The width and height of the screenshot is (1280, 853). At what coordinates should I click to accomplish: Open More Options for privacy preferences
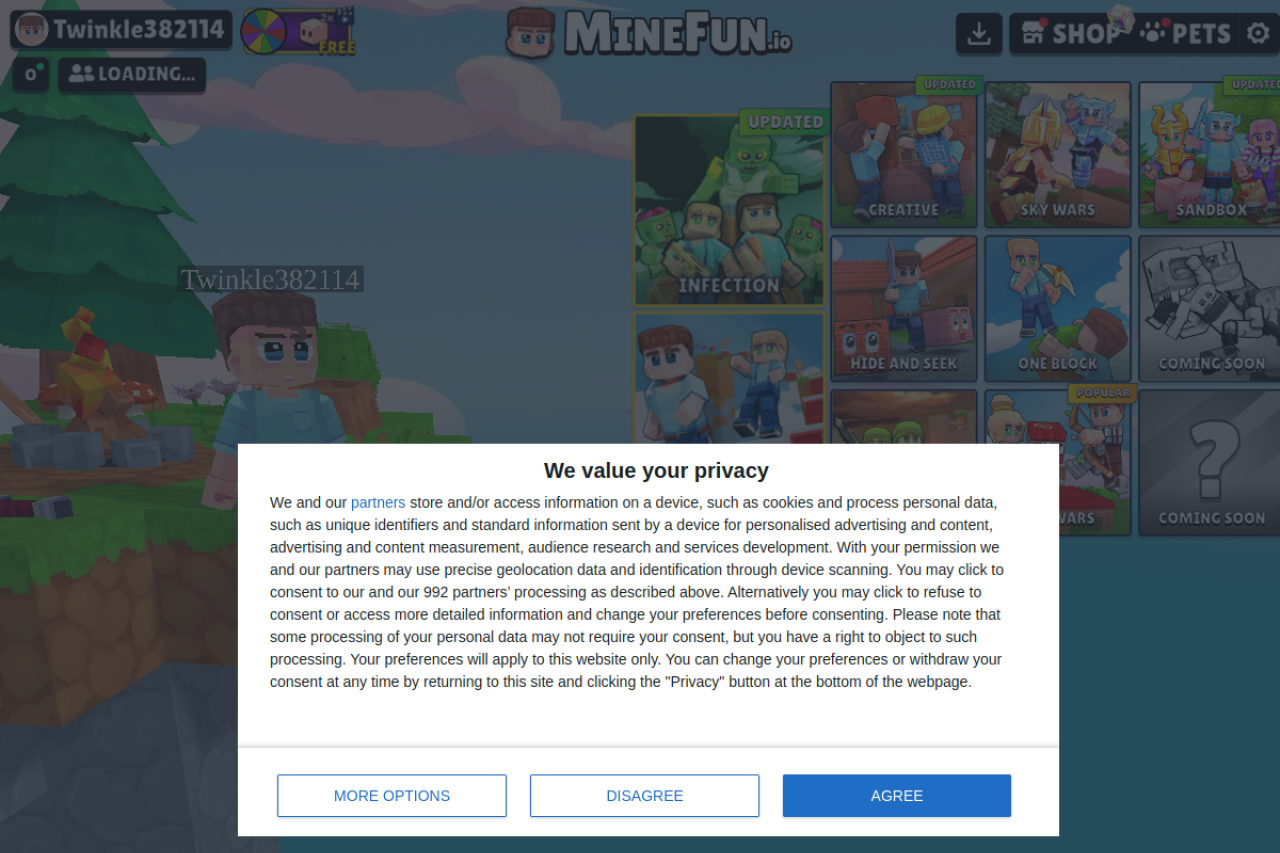tap(392, 796)
